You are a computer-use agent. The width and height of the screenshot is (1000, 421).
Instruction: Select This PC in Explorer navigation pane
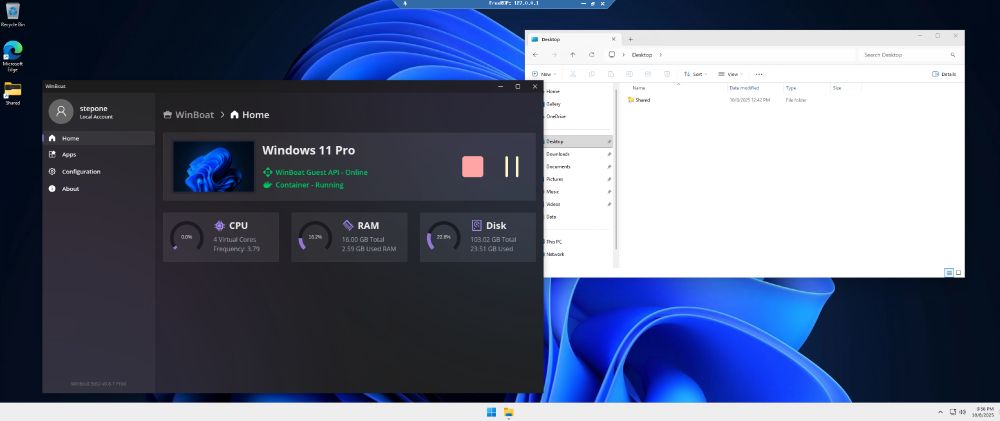coord(553,242)
